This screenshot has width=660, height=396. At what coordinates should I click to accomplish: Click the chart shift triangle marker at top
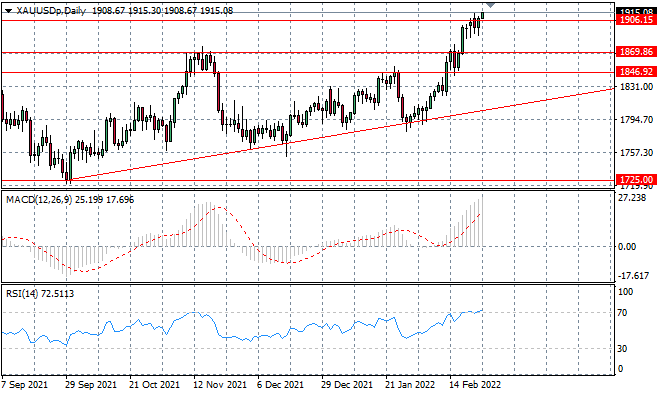[491, 5]
